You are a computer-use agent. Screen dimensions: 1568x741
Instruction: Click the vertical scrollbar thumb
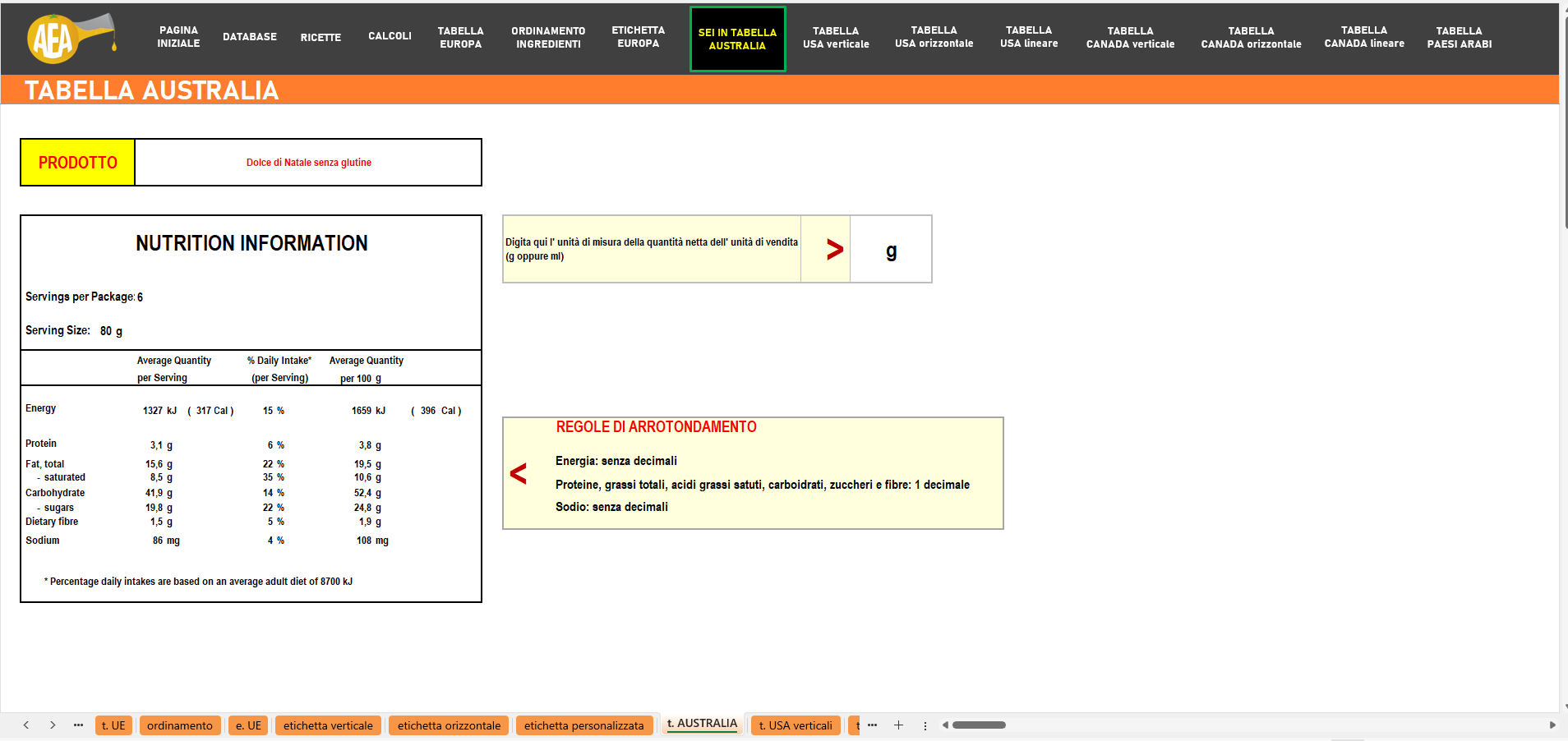click(x=1566, y=123)
